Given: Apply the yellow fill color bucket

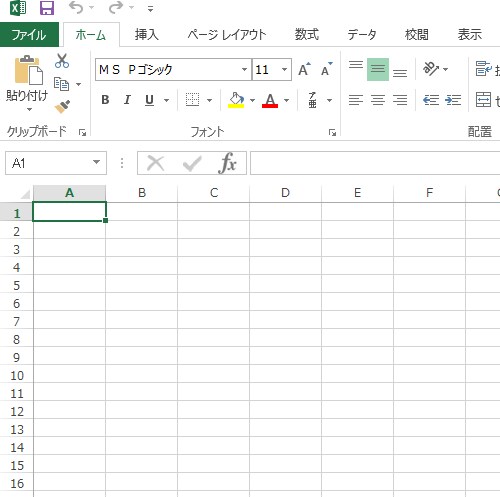Looking at the screenshot, I should coord(236,100).
